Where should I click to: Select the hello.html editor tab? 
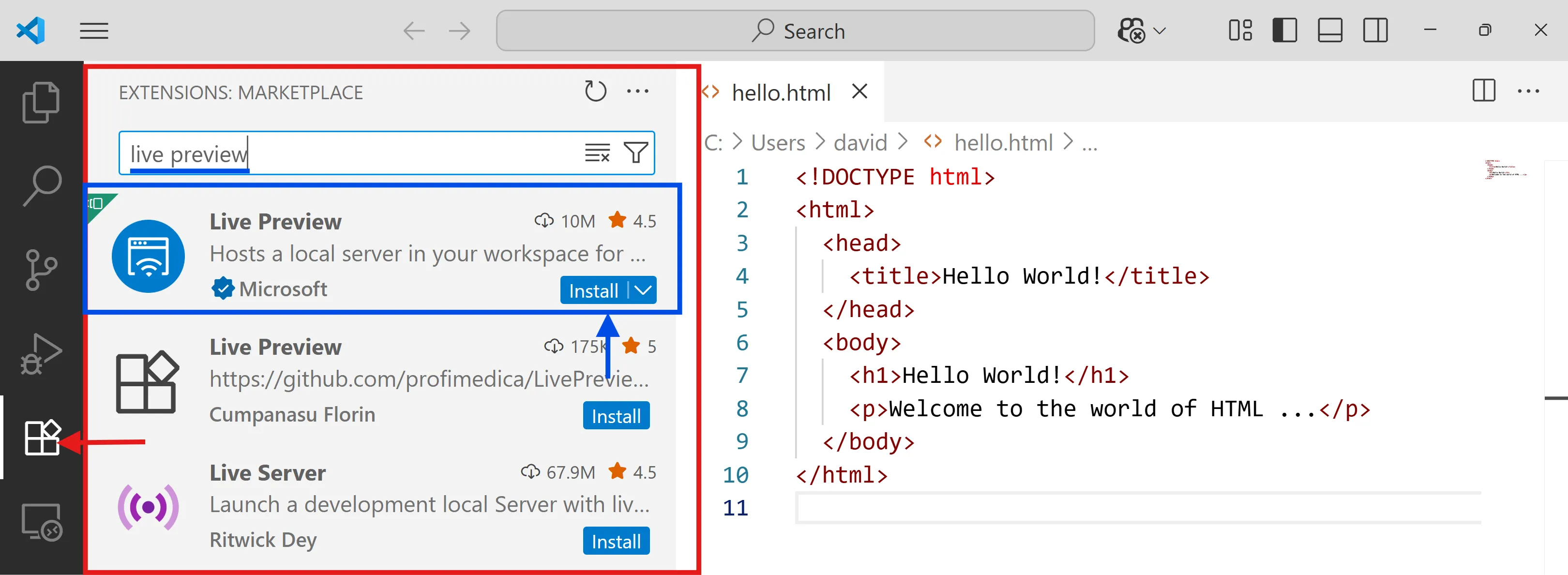tap(780, 92)
